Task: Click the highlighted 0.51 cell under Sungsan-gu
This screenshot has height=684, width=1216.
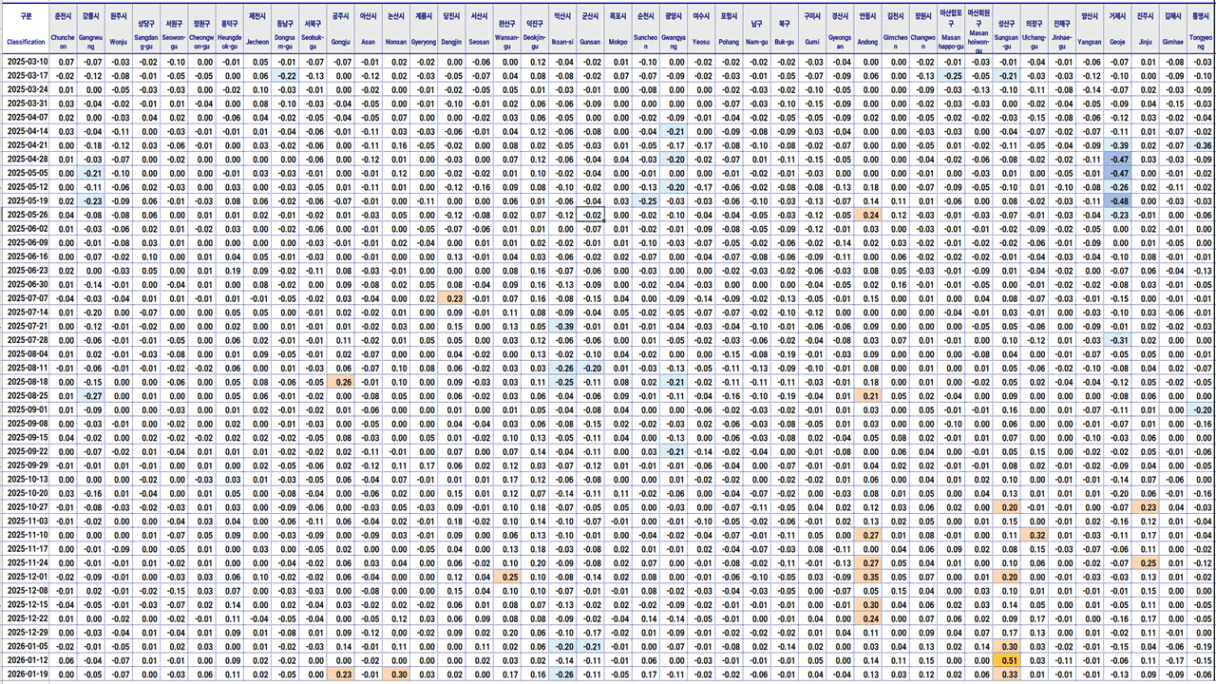Action: [x=1008, y=660]
